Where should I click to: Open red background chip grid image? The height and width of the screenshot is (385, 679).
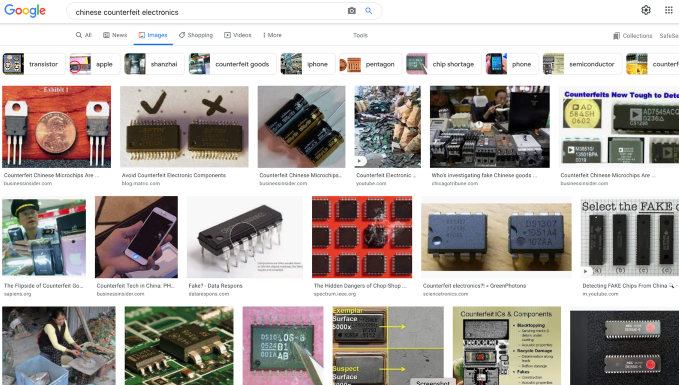point(362,237)
